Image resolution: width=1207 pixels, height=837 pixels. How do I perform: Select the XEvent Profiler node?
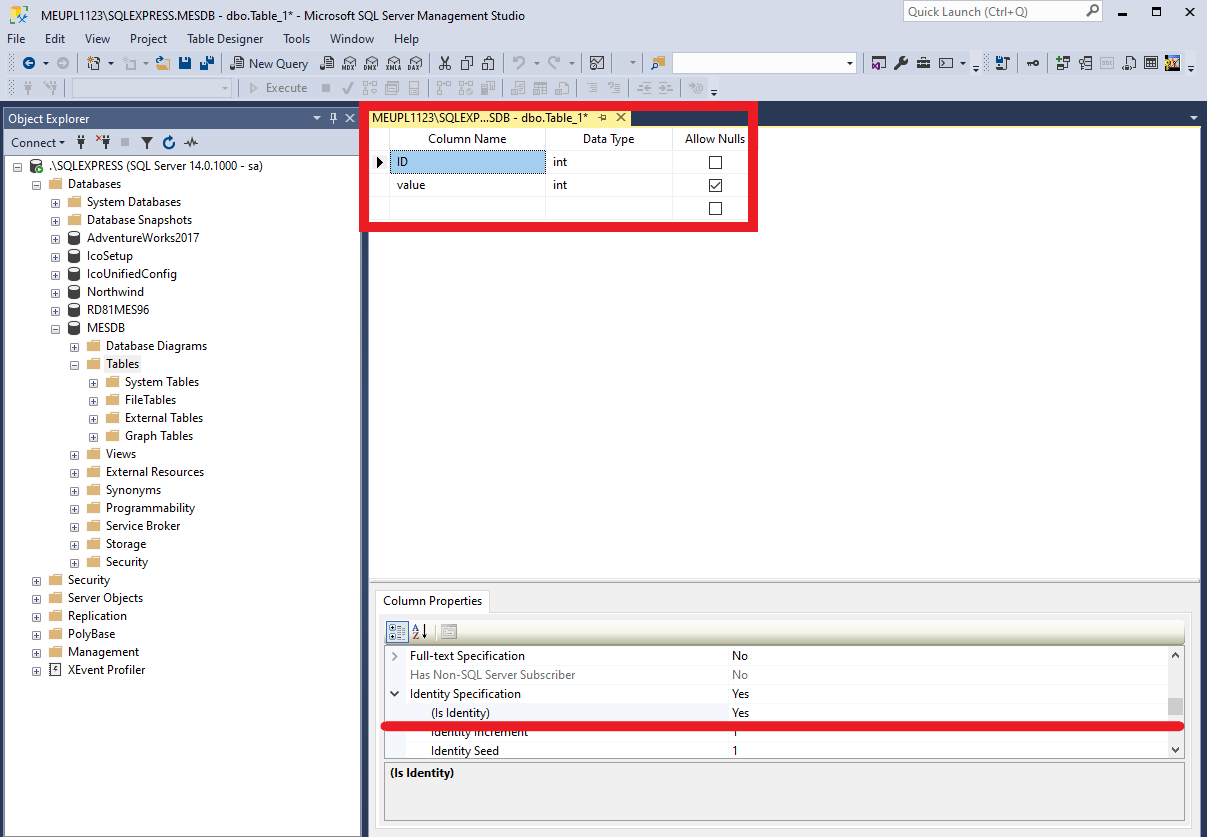[x=106, y=670]
